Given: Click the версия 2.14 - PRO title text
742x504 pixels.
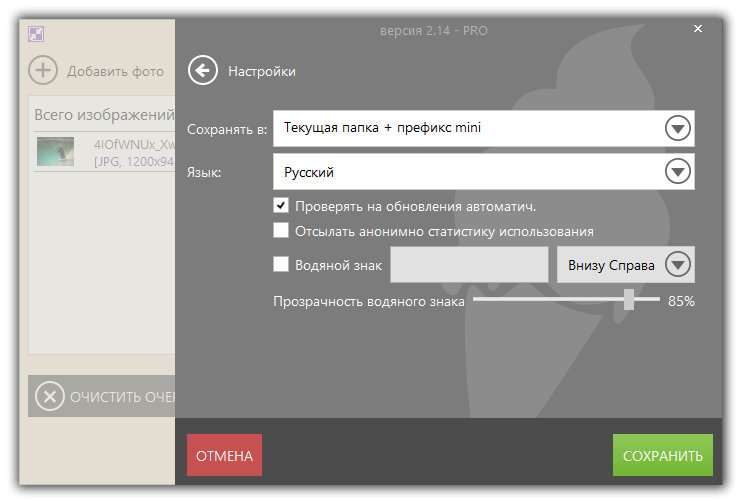Looking at the screenshot, I should [x=433, y=31].
